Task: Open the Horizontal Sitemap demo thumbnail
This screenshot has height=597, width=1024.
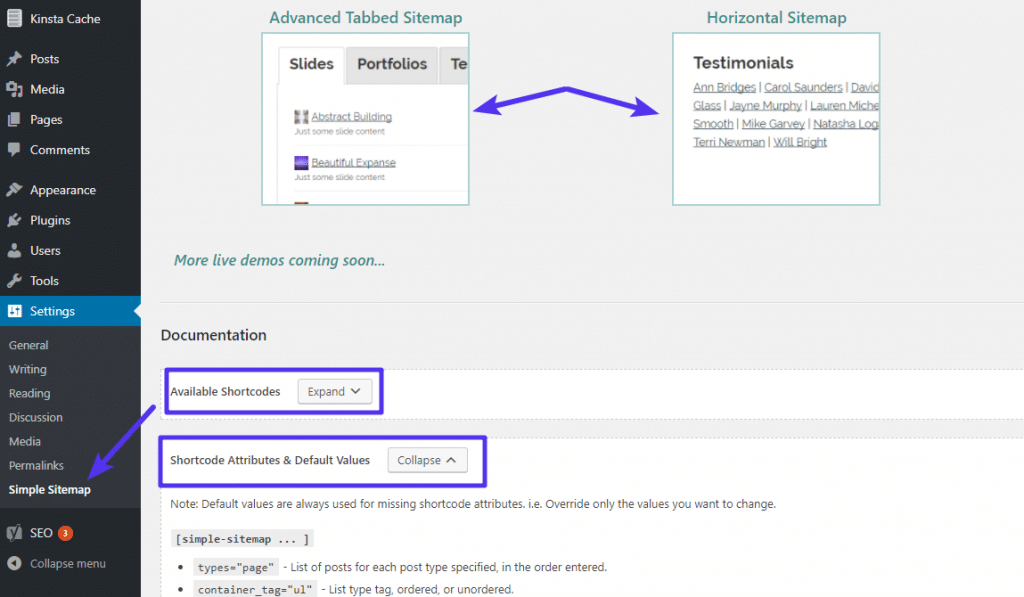Action: click(x=776, y=119)
